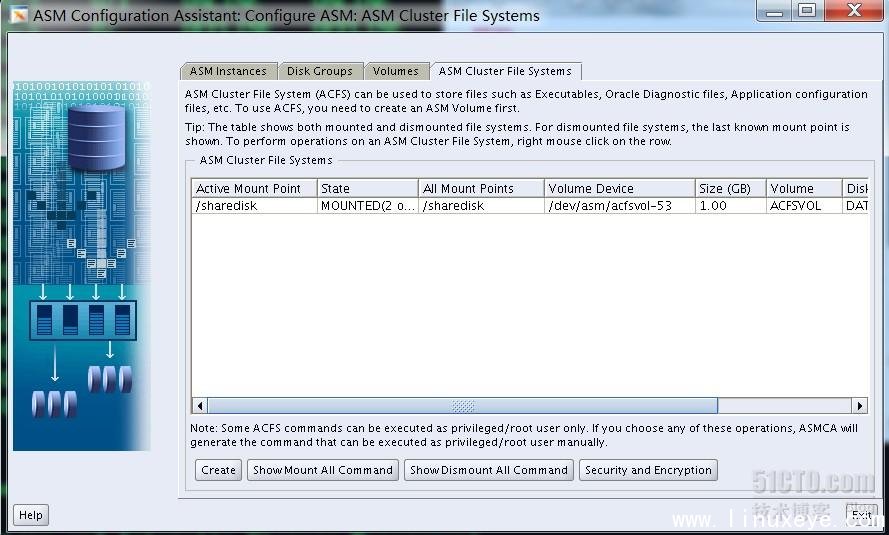Go to the Volumes tab
The width and height of the screenshot is (889, 535).
(x=396, y=71)
